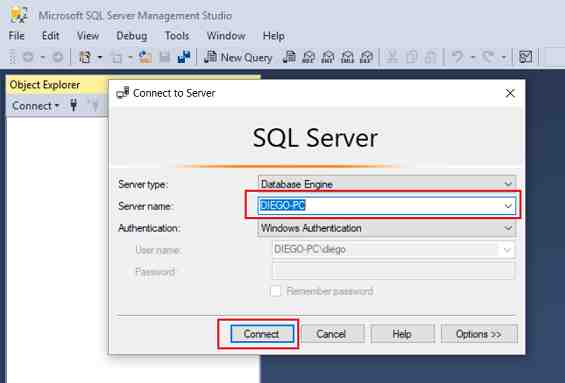565x383 pixels.
Task: Open the Tools menu
Action: 177,36
